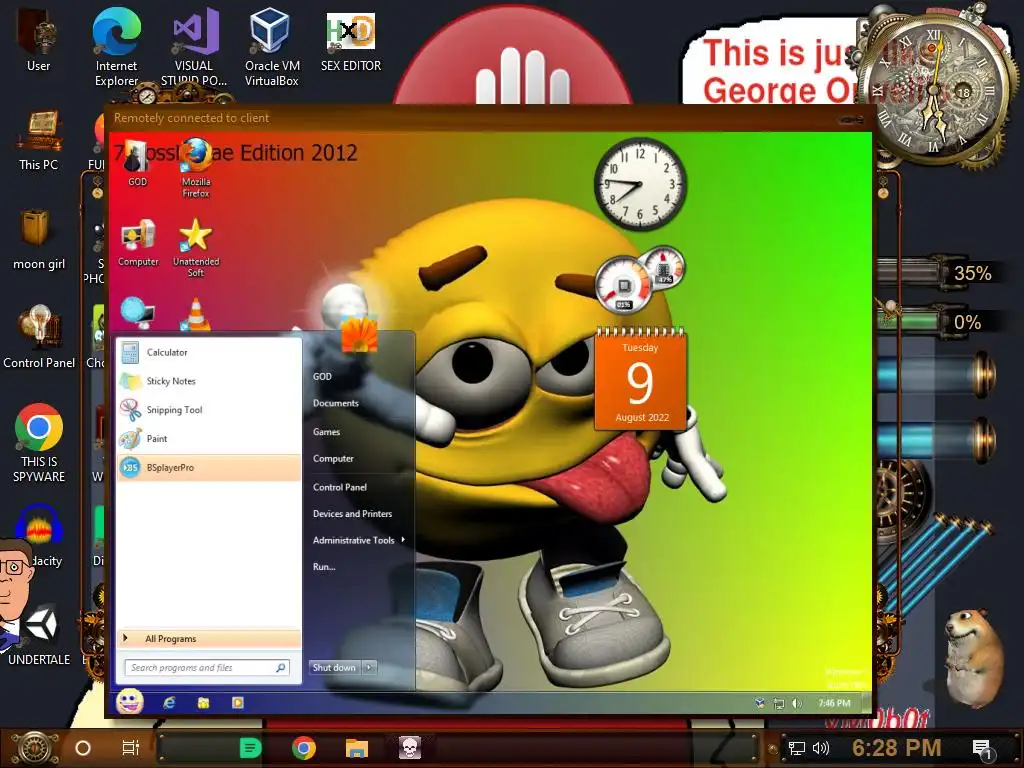Open the Run... dialog entry
The height and width of the screenshot is (768, 1024).
(324, 567)
